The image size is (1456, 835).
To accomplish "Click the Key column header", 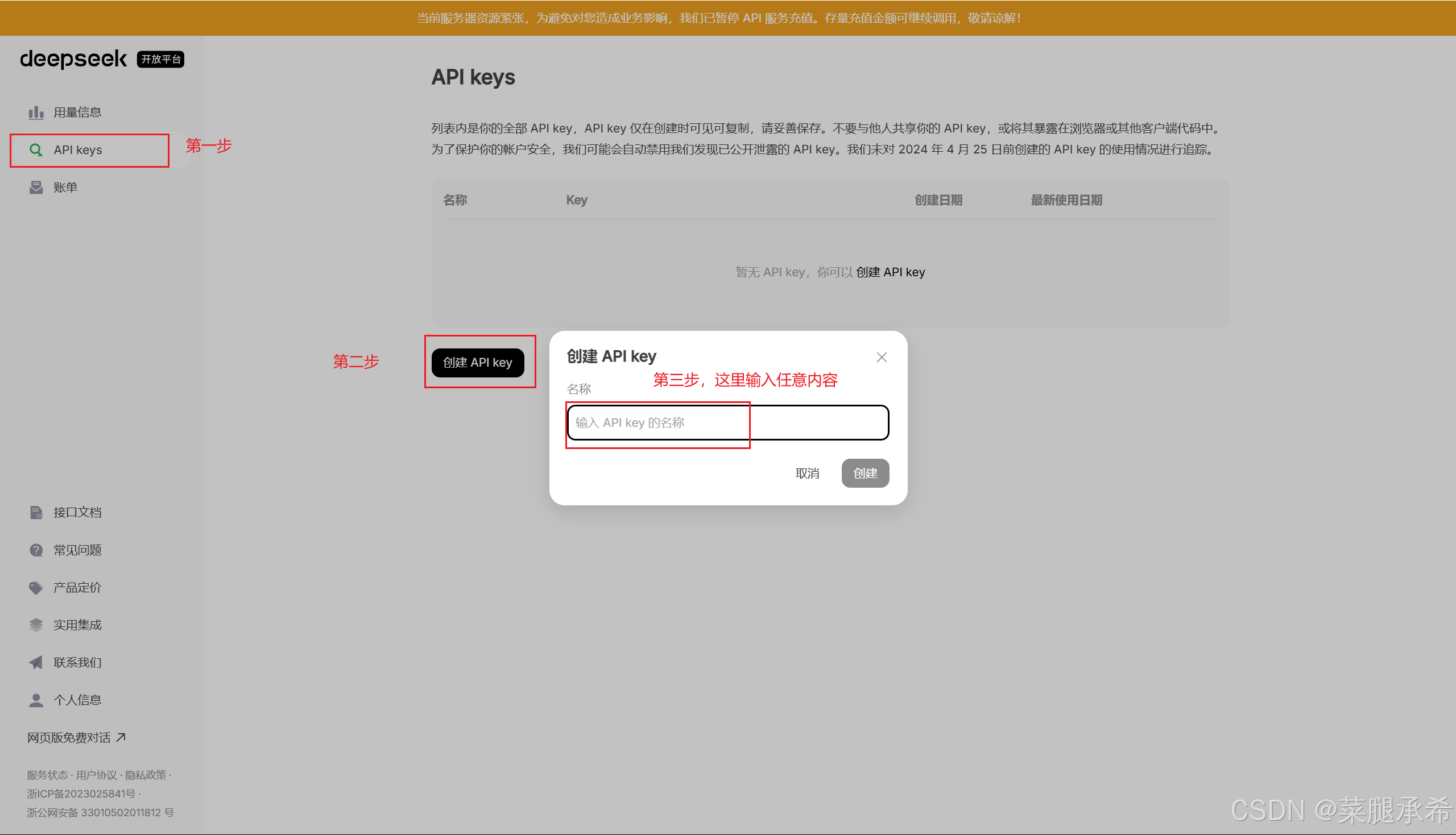I will 577,200.
